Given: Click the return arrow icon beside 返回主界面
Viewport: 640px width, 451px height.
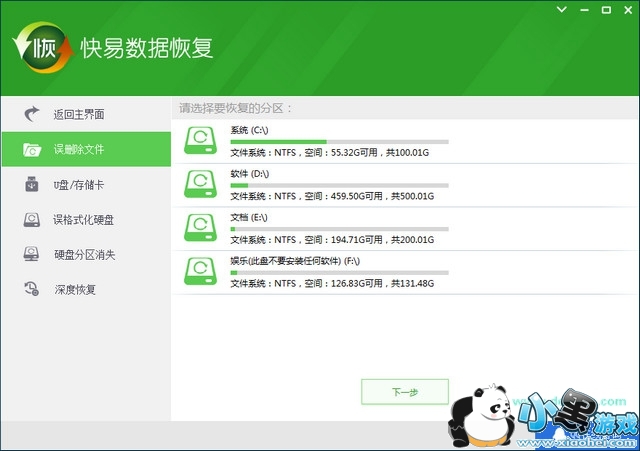Looking at the screenshot, I should [x=32, y=114].
